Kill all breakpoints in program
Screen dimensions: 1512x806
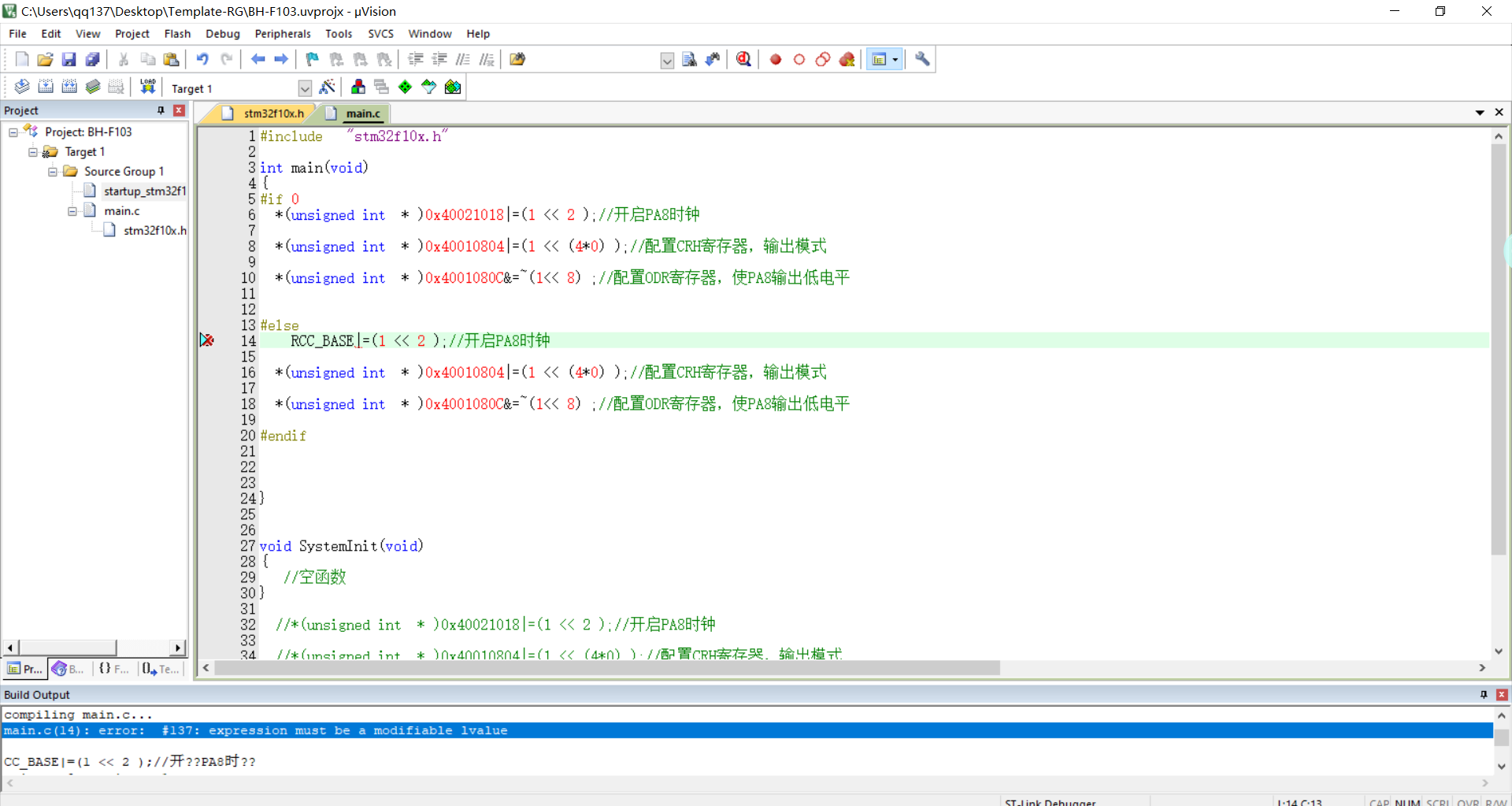(x=847, y=59)
